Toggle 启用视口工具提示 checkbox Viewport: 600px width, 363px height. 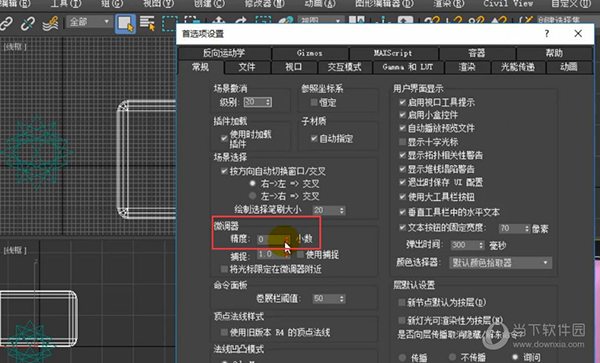[402, 102]
